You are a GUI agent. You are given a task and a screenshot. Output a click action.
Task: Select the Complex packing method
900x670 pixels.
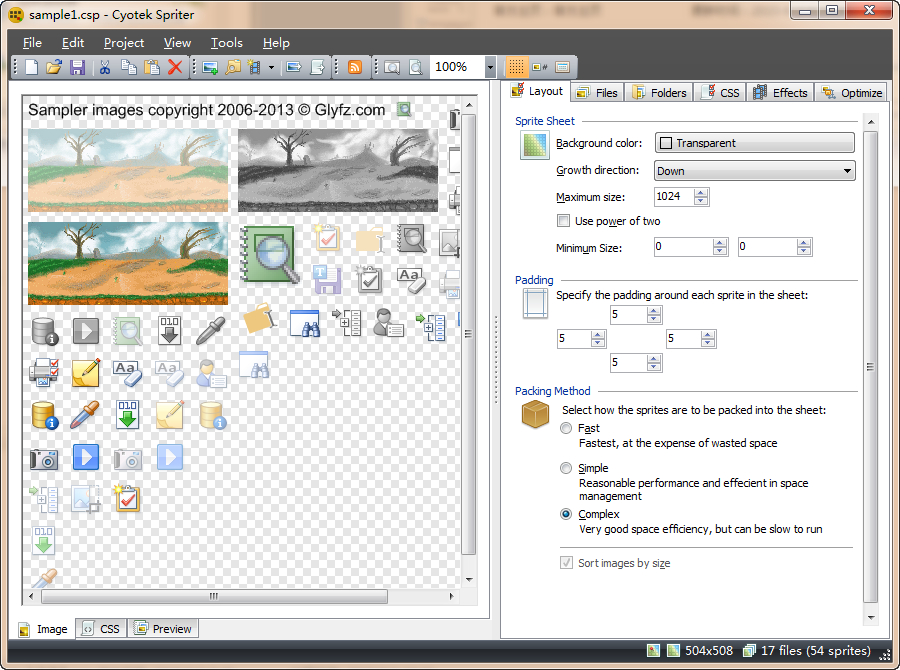566,514
